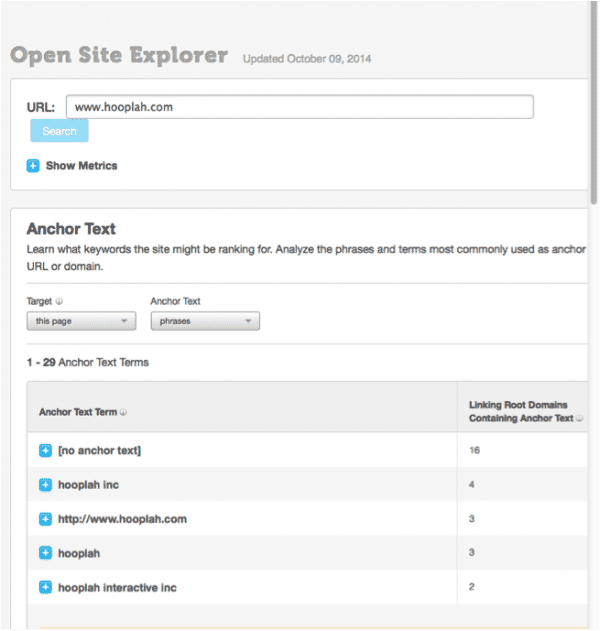Expand Show Metrics with the plus icon

coord(33,166)
